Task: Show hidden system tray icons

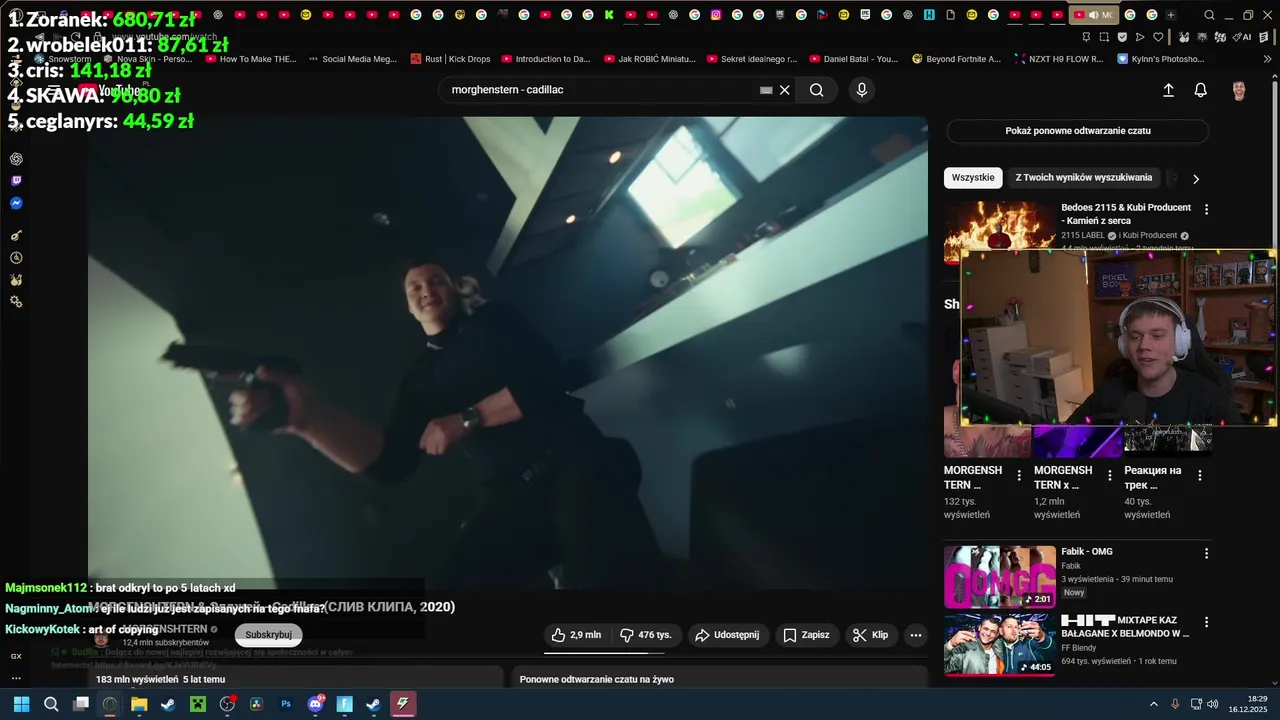Action: pyautogui.click(x=1153, y=704)
